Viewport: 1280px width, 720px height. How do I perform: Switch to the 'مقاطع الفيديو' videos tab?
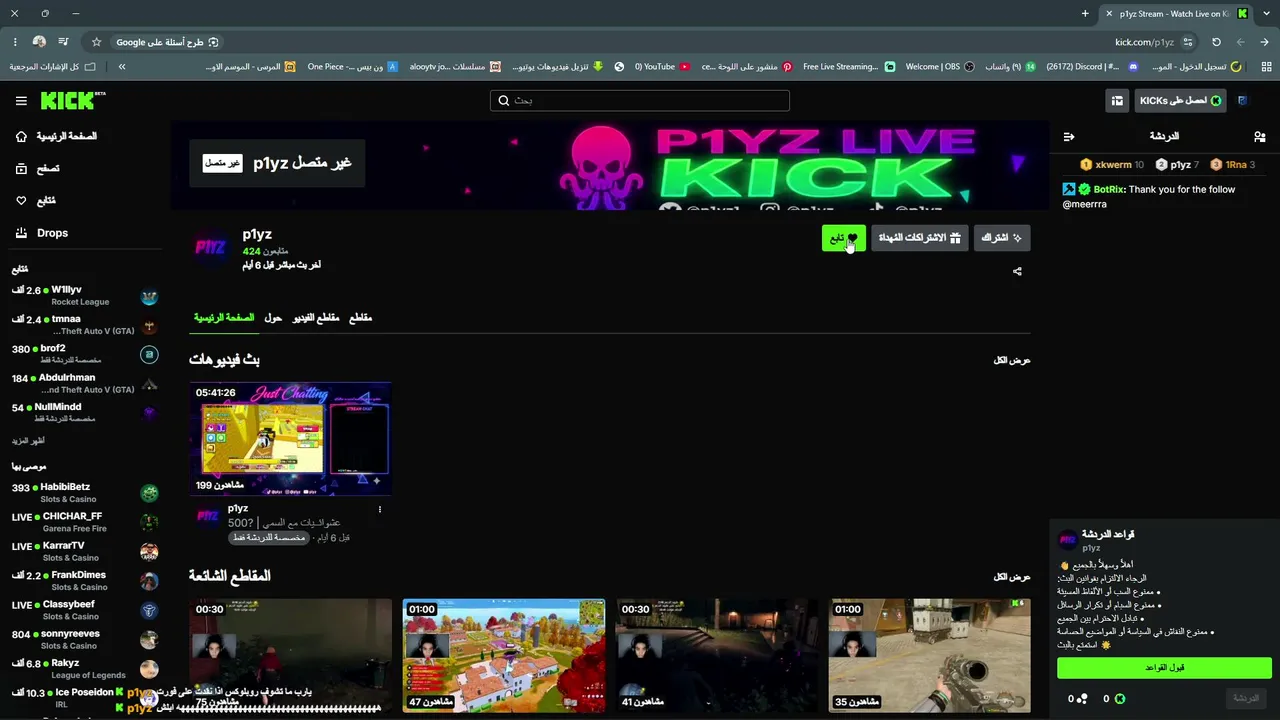click(316, 318)
